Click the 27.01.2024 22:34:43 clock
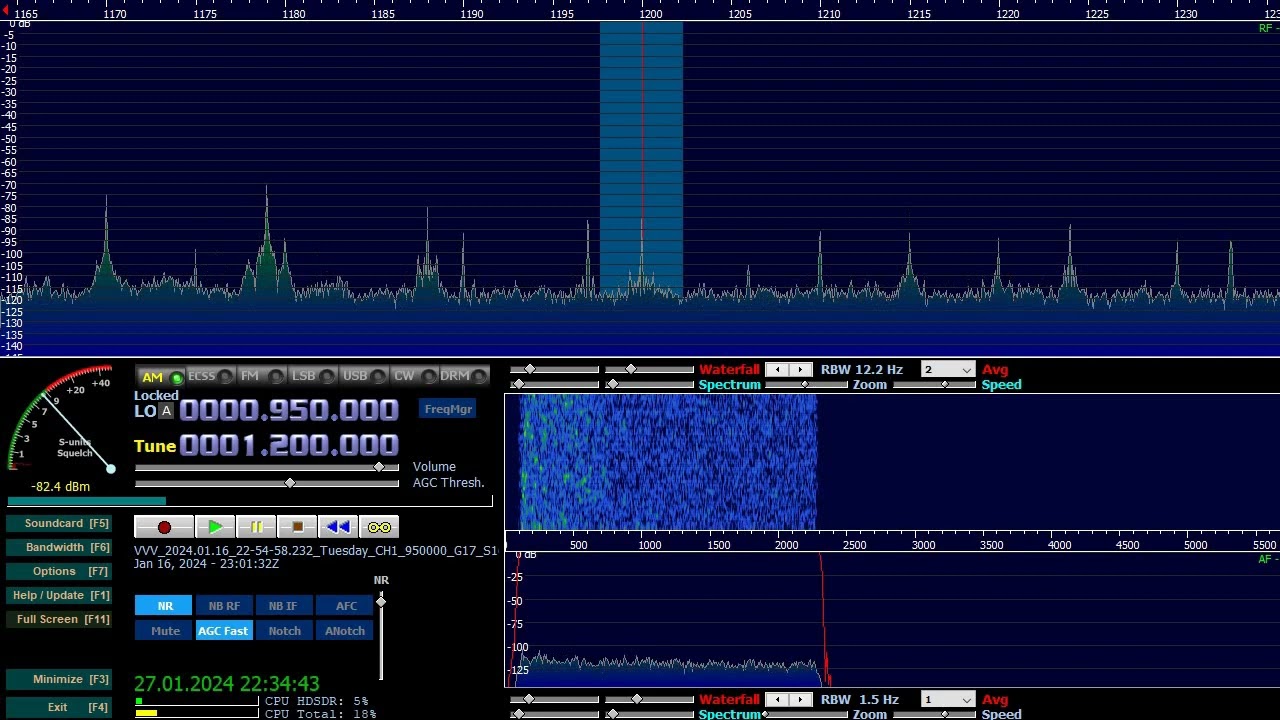 coord(227,684)
